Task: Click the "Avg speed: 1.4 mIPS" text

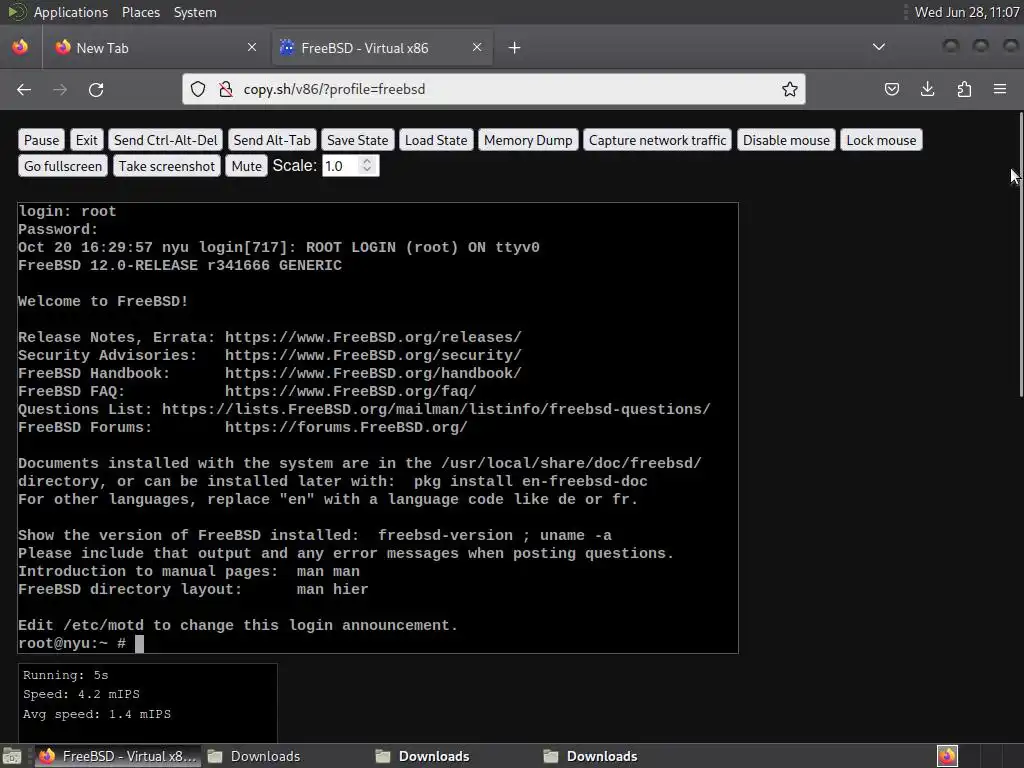Action: [x=97, y=714]
